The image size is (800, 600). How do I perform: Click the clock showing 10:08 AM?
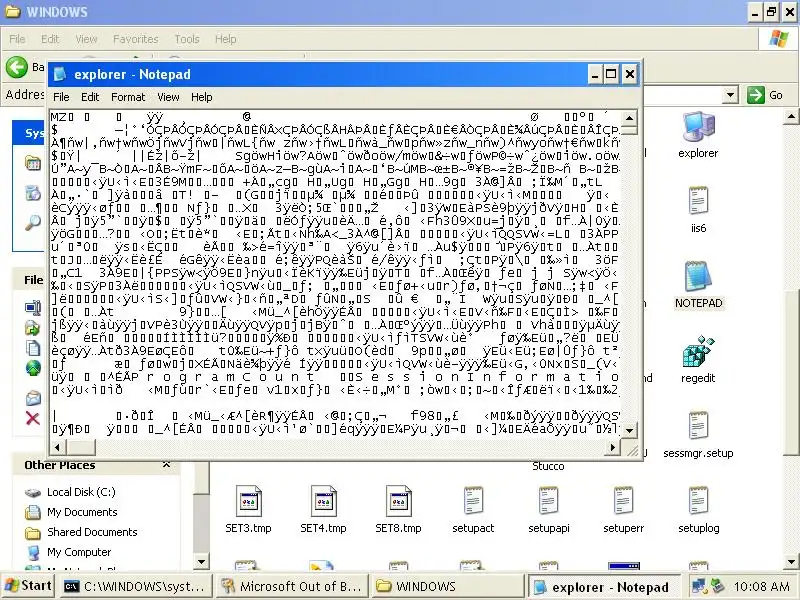pyautogui.click(x=761, y=587)
